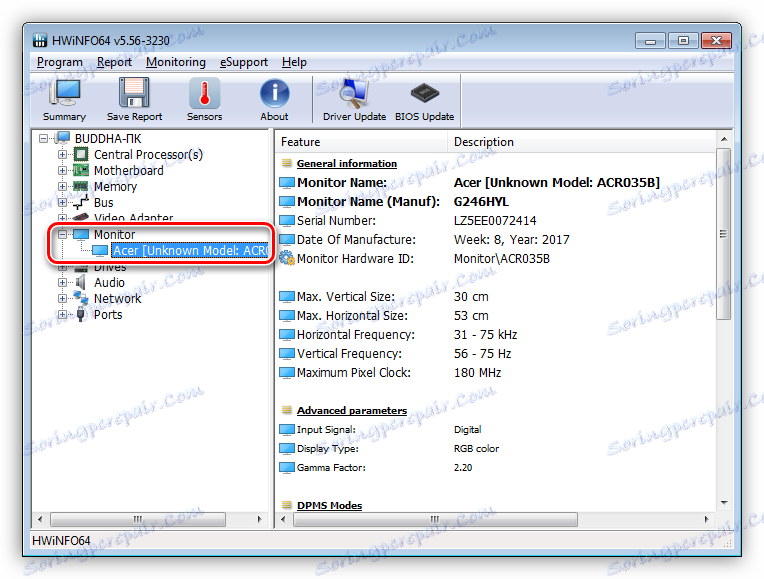Click the Feature column header
Screen dimensions: 764x579
pyautogui.click(x=362, y=142)
